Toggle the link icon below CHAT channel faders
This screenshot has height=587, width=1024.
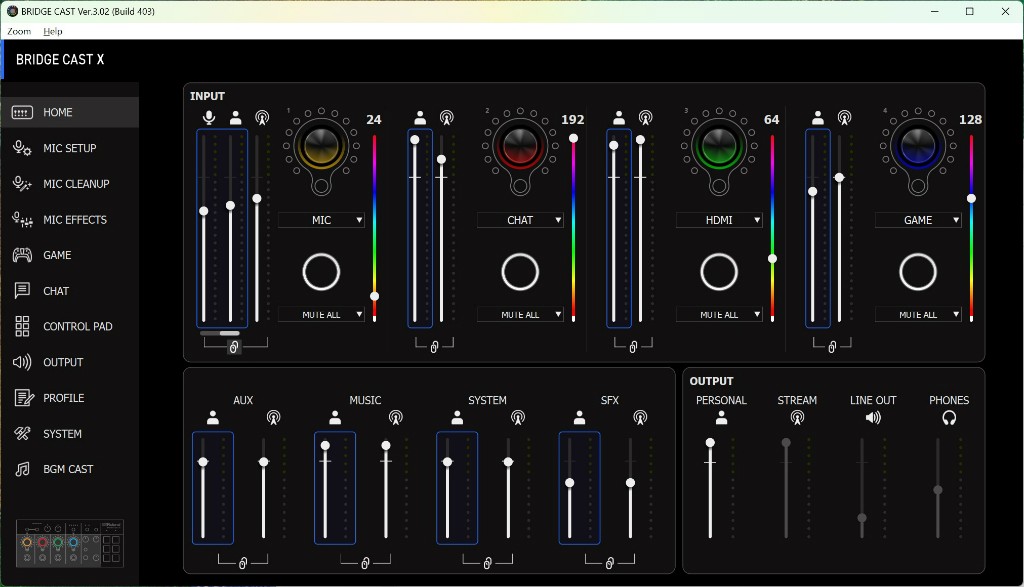(434, 347)
